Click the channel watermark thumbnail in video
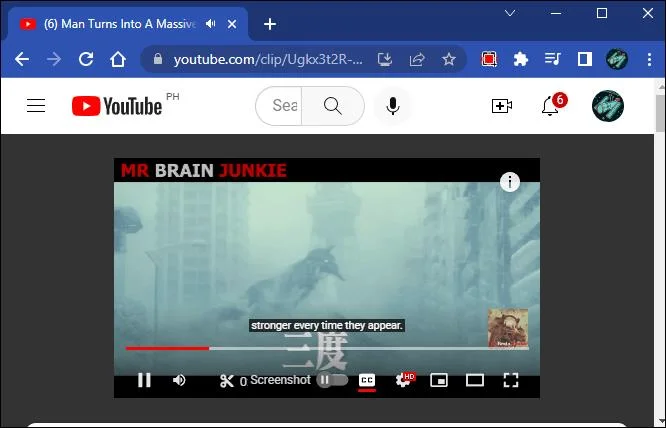This screenshot has width=666, height=428. tap(508, 328)
